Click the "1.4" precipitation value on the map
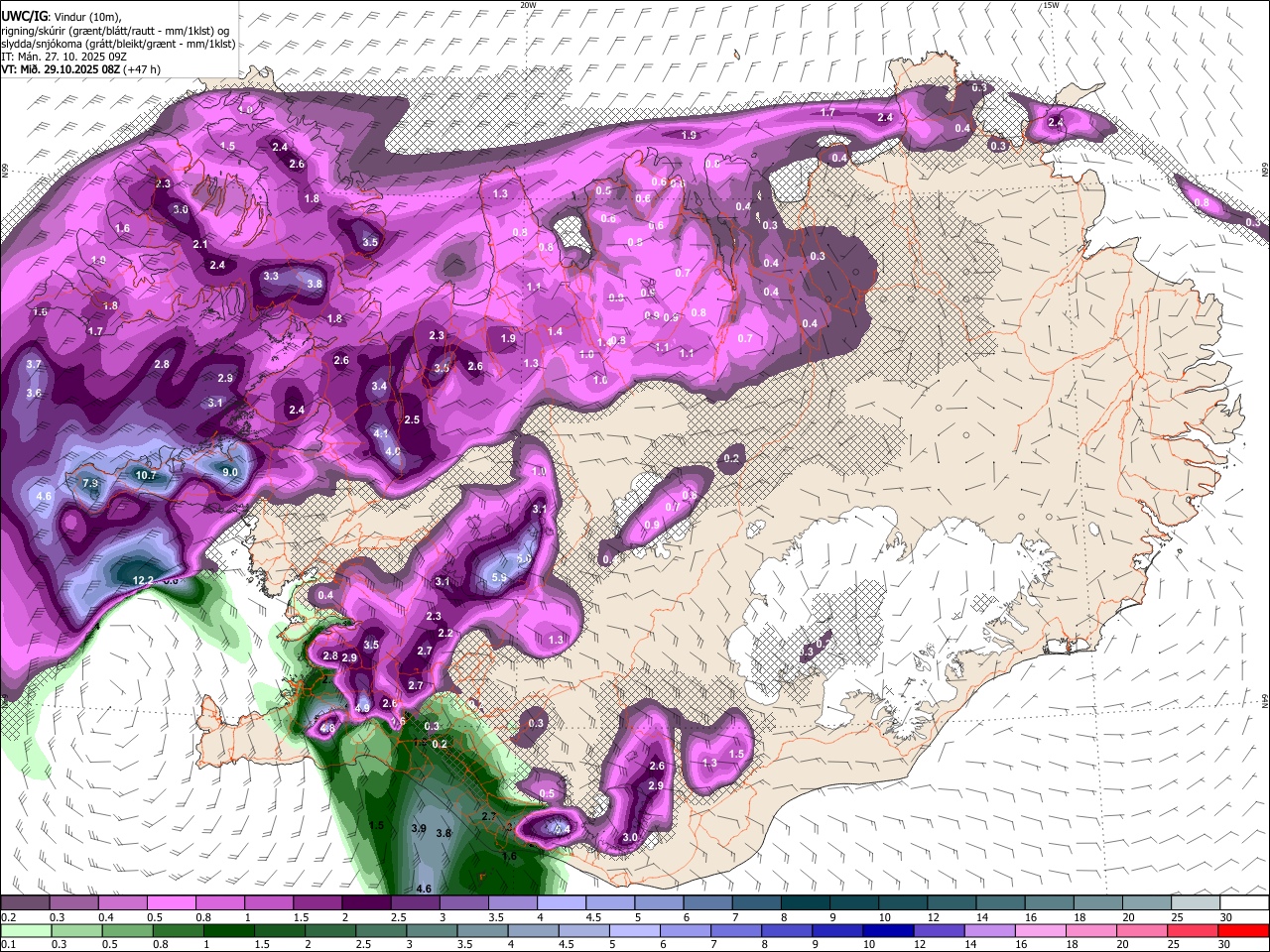 tap(556, 331)
